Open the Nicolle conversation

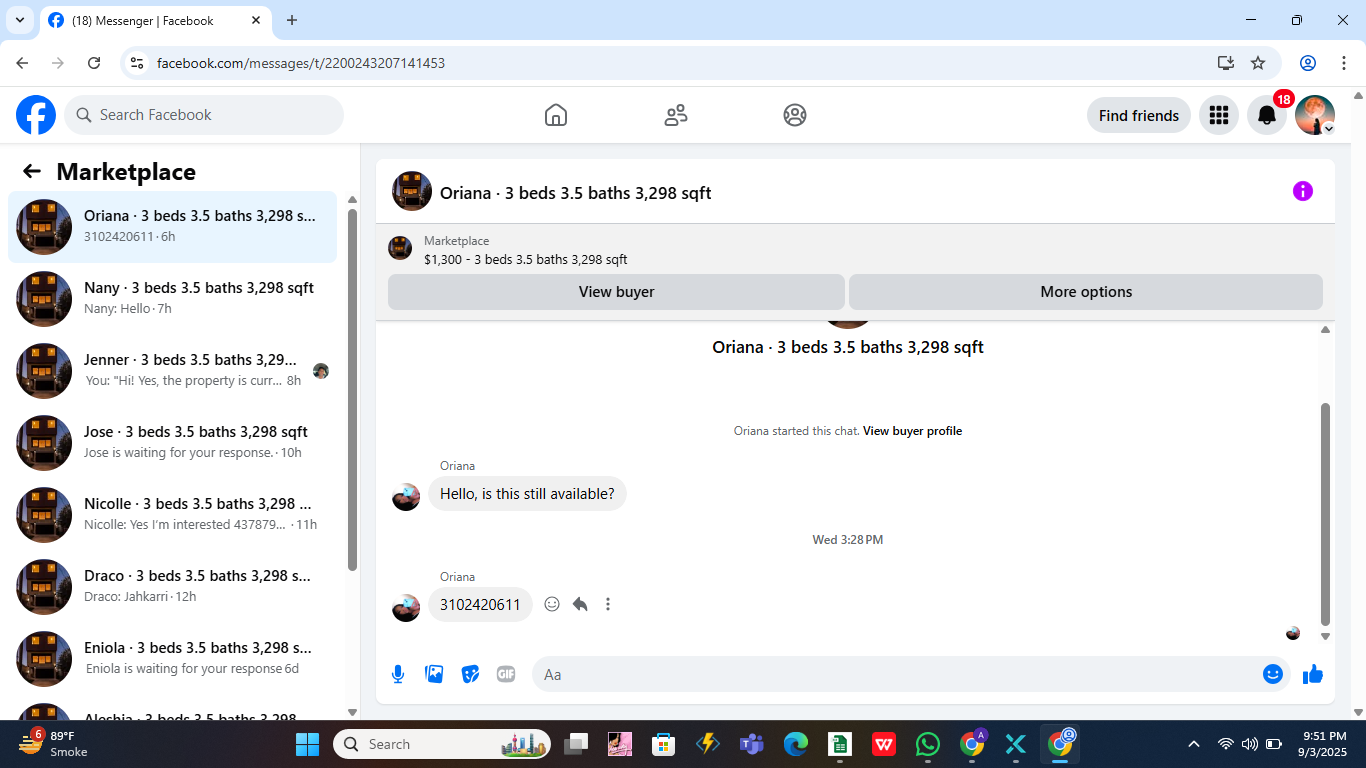(173, 515)
